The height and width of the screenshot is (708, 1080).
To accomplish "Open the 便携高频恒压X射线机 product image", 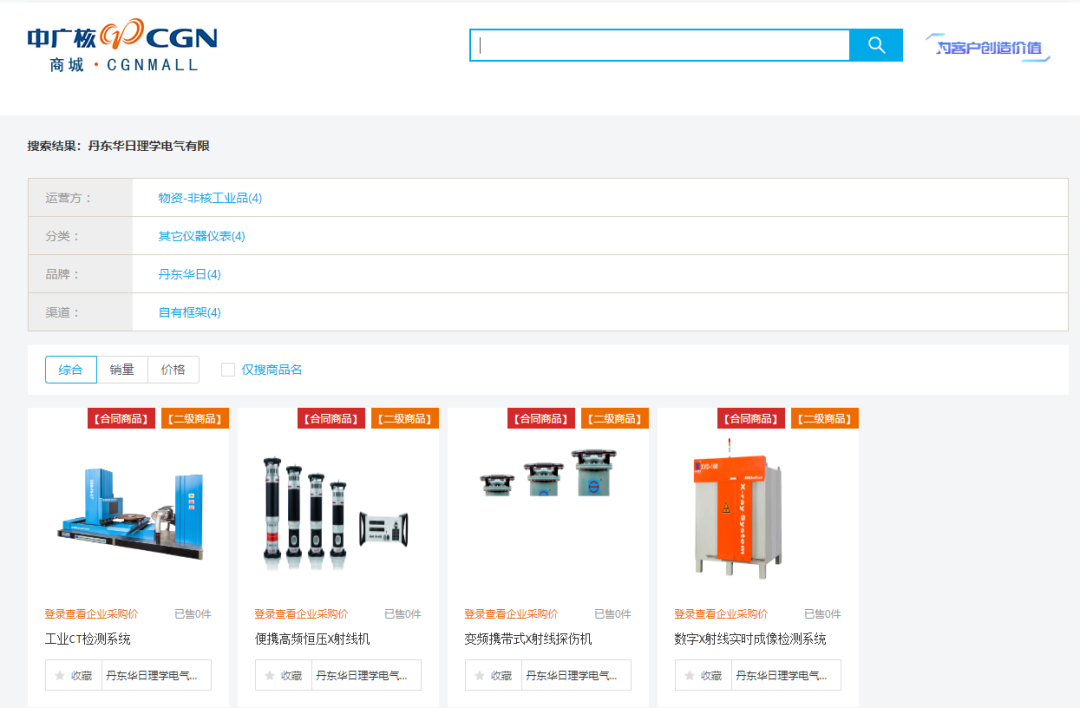I will tap(335, 513).
